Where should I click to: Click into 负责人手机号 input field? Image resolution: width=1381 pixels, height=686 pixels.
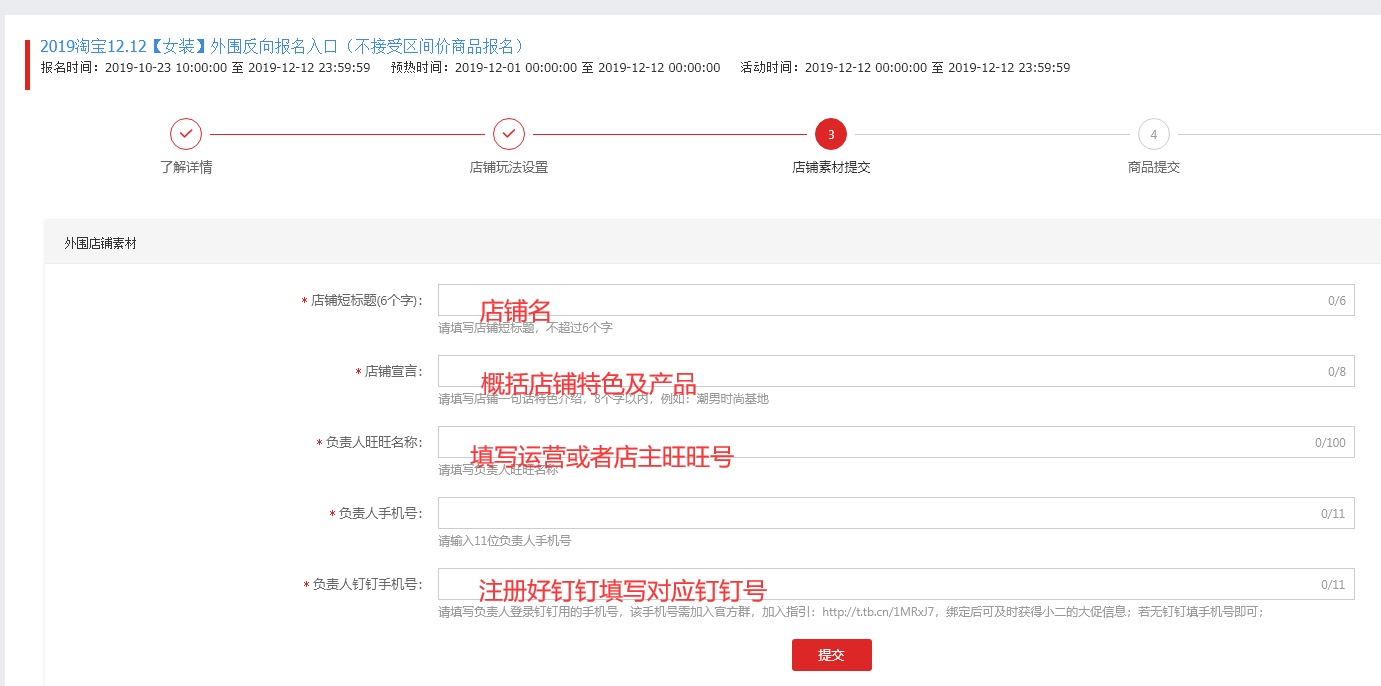pos(896,513)
